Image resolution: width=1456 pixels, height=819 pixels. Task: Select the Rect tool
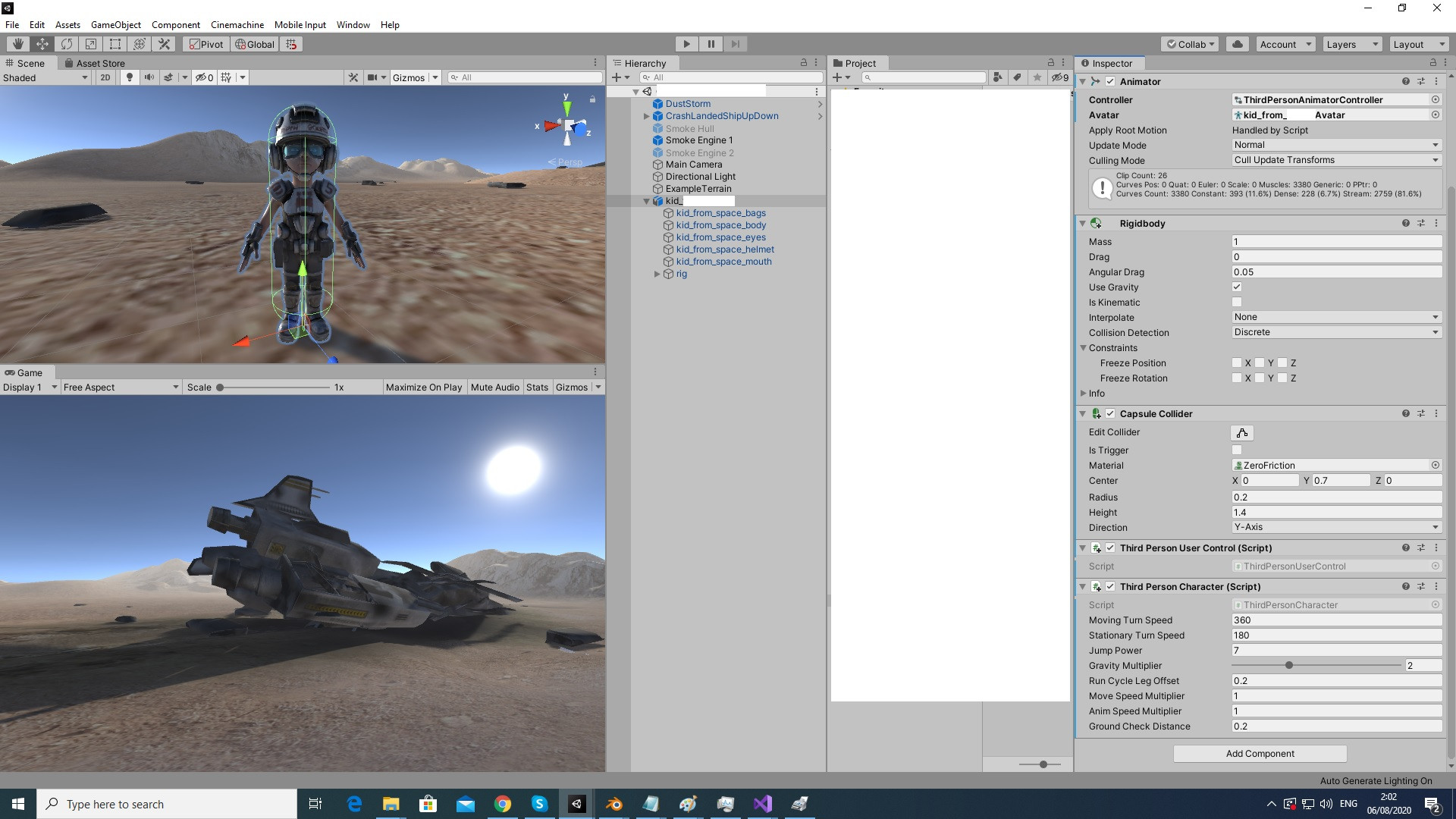pos(115,43)
